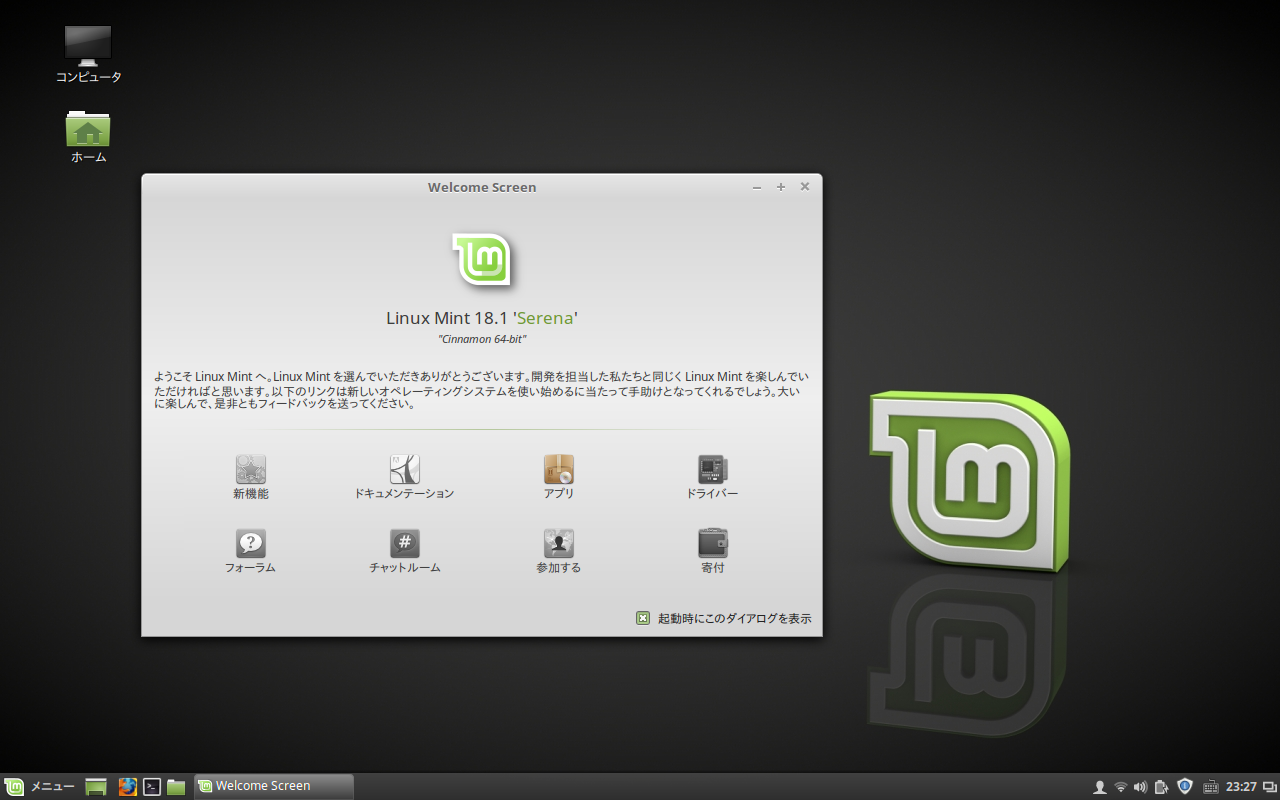Click the window list icon at panel corner
1280x800 pixels.
tap(1270, 787)
